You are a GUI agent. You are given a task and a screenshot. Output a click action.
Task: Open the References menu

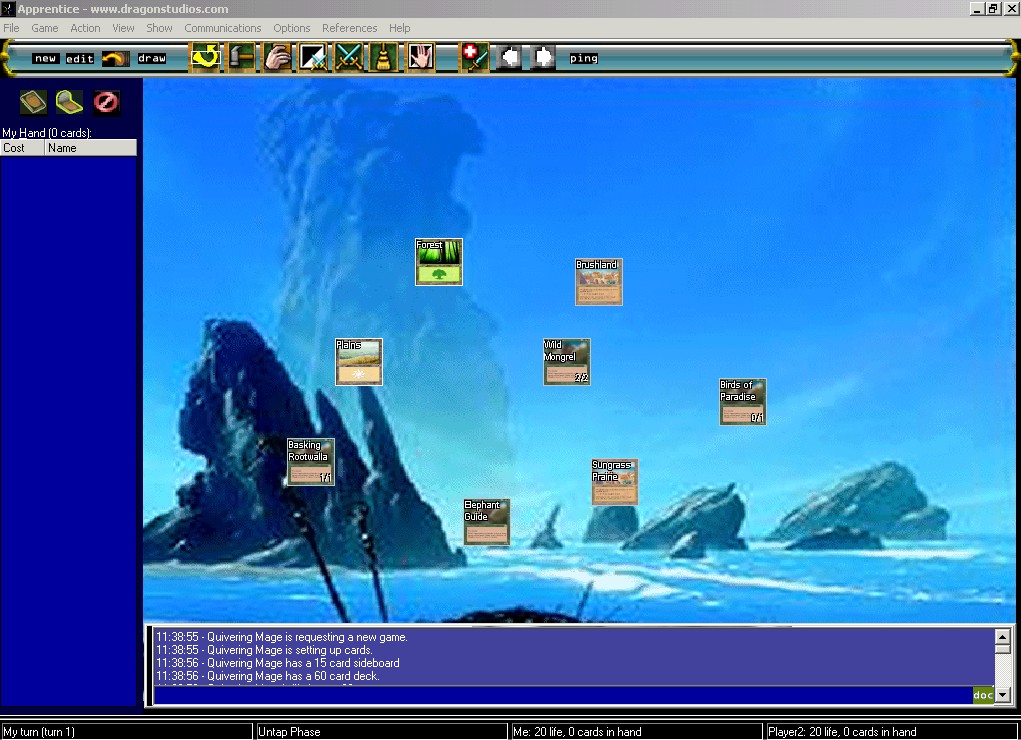350,28
